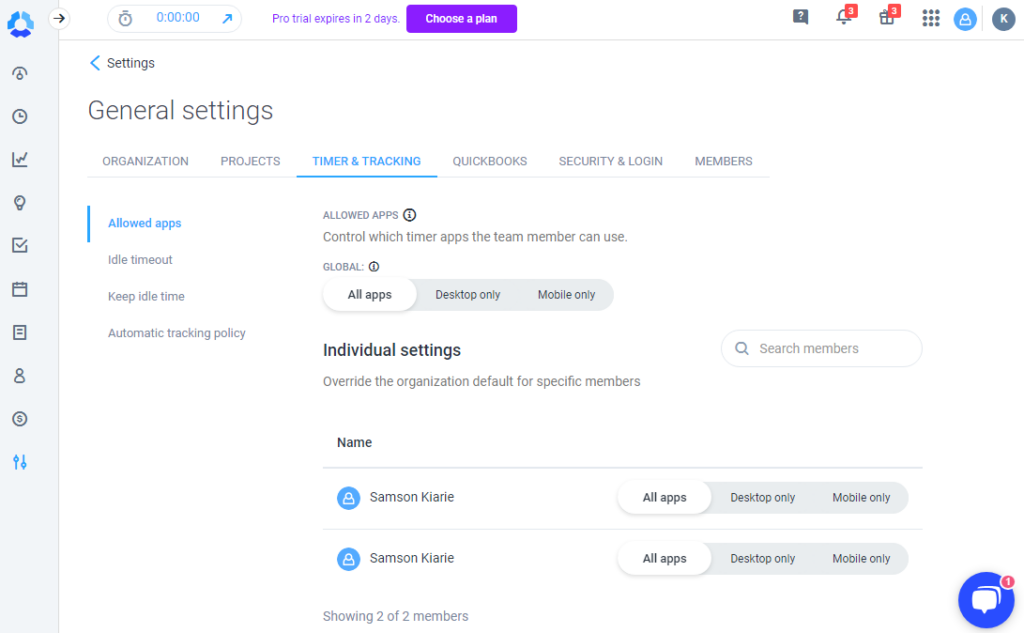View Activity via the chart sidebar icon
This screenshot has width=1024, height=633.
[x=18, y=160]
